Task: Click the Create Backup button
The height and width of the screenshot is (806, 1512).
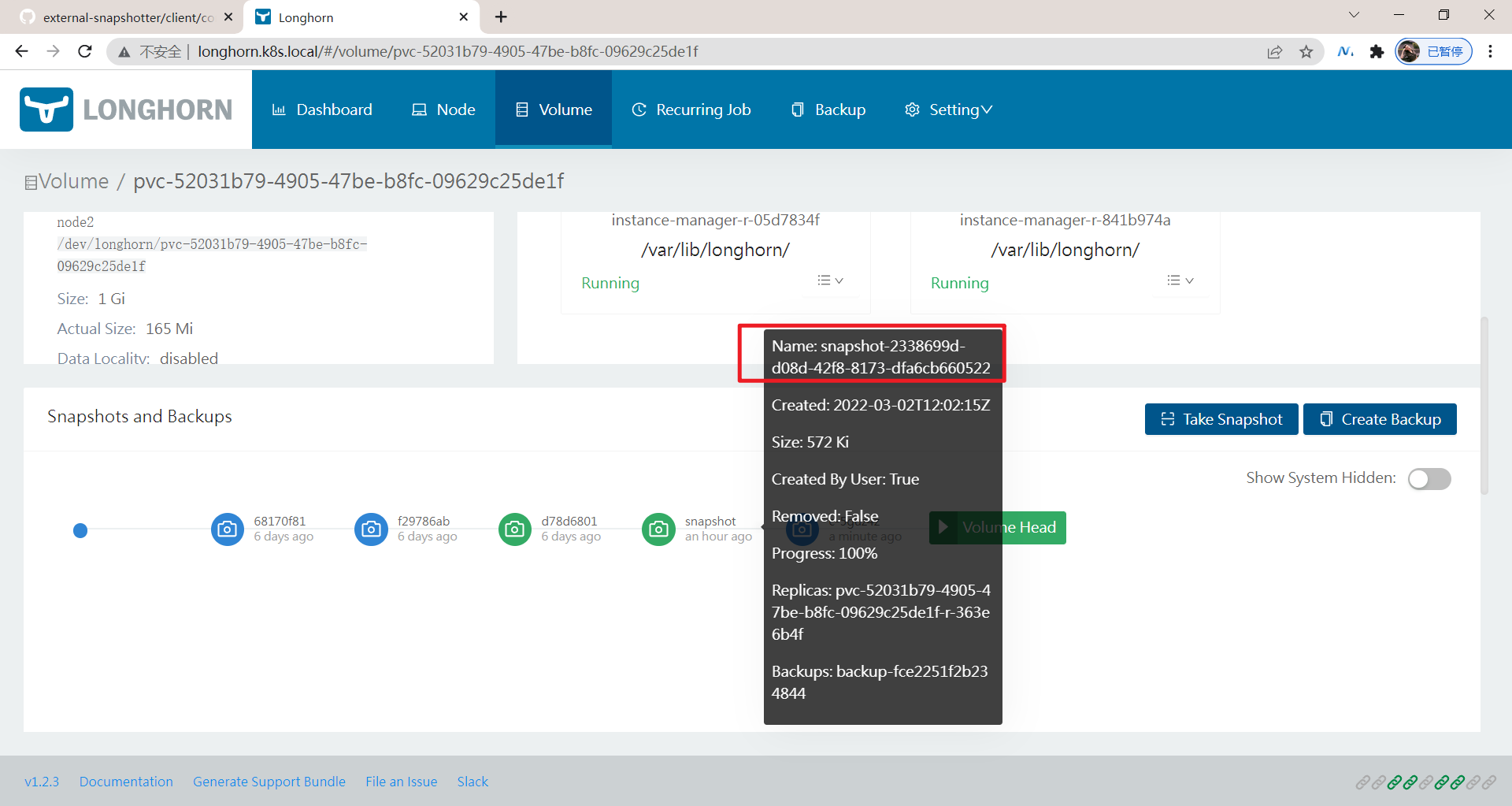Action: pos(1380,419)
